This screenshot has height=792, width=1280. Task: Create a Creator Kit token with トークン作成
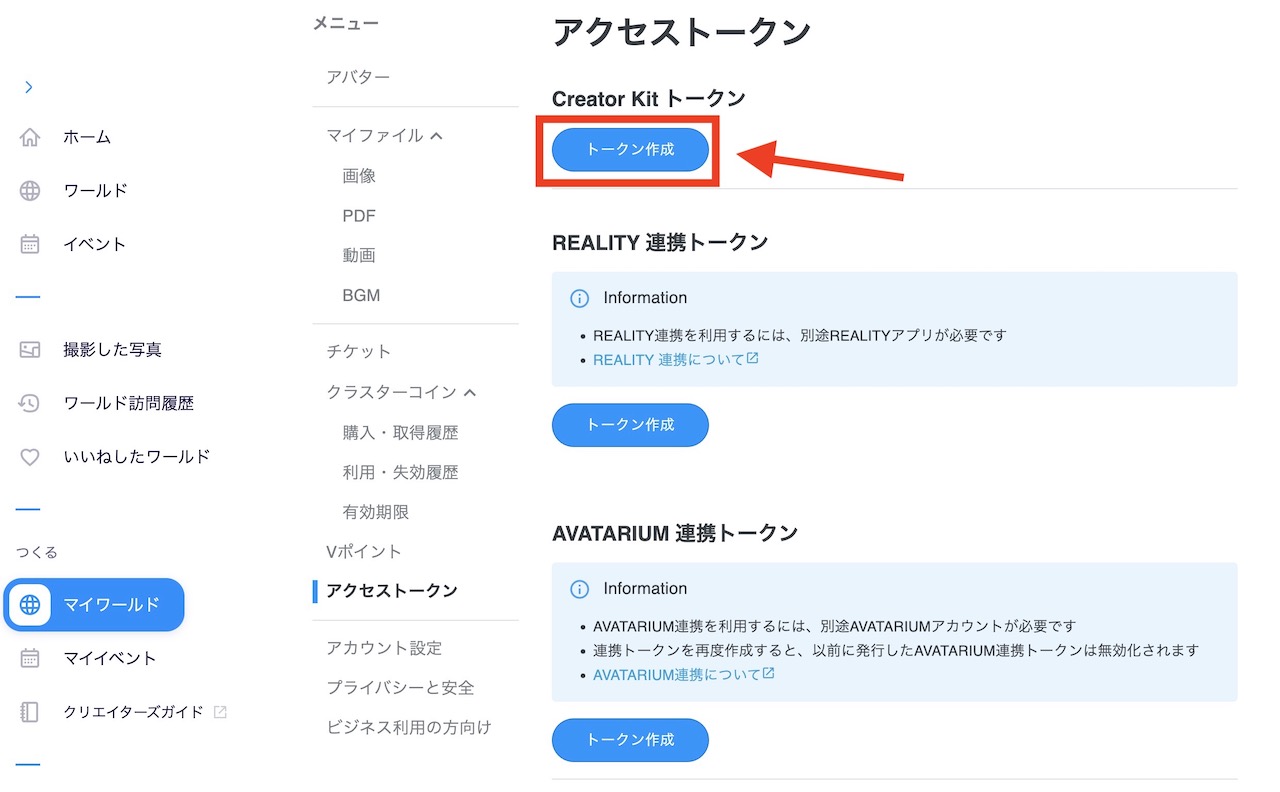[x=628, y=149]
